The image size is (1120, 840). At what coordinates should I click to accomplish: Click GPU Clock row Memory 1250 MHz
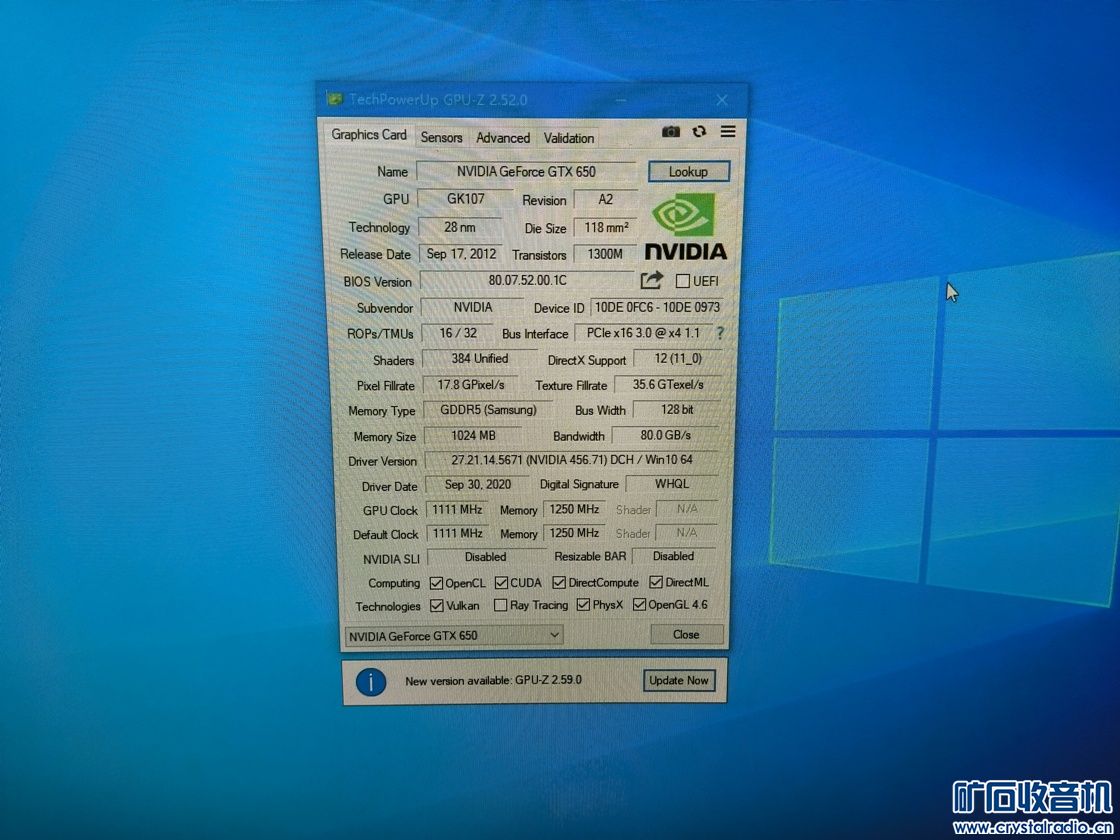tap(574, 509)
